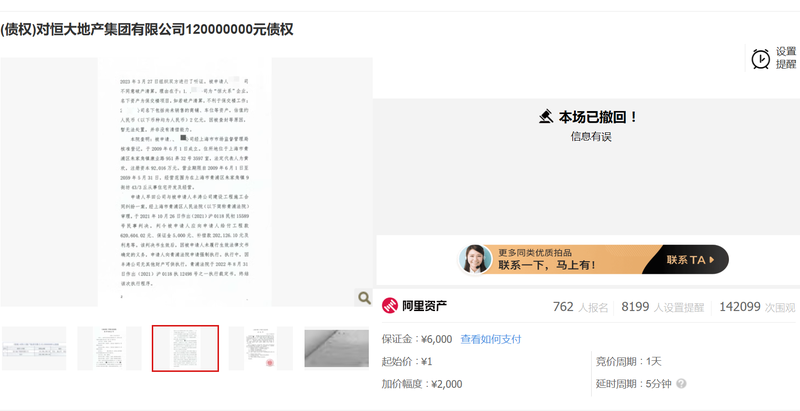Screen dimensions: 800x411
Task: Click the main document preview image
Action: coord(186,182)
